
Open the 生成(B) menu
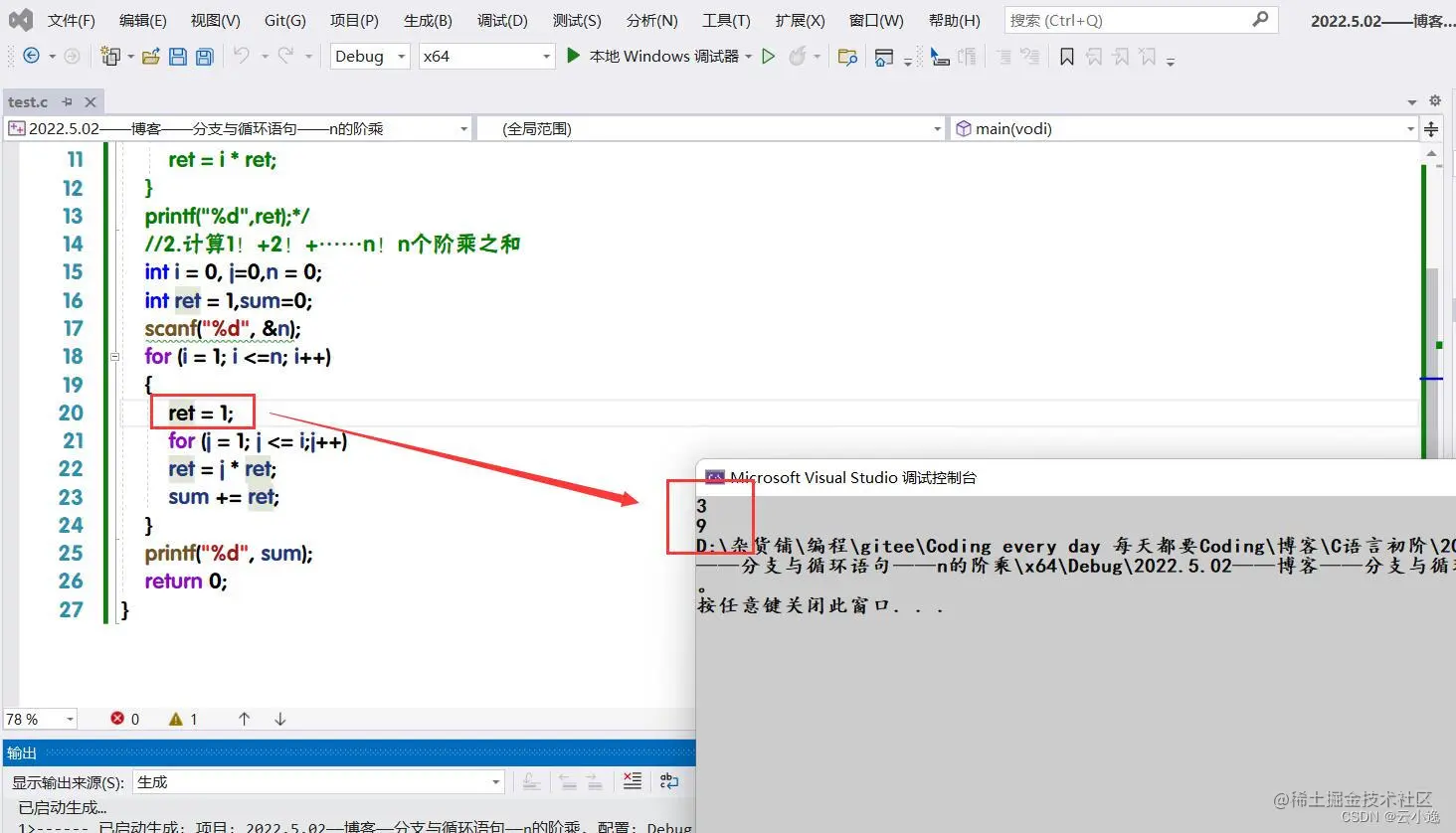click(x=429, y=20)
